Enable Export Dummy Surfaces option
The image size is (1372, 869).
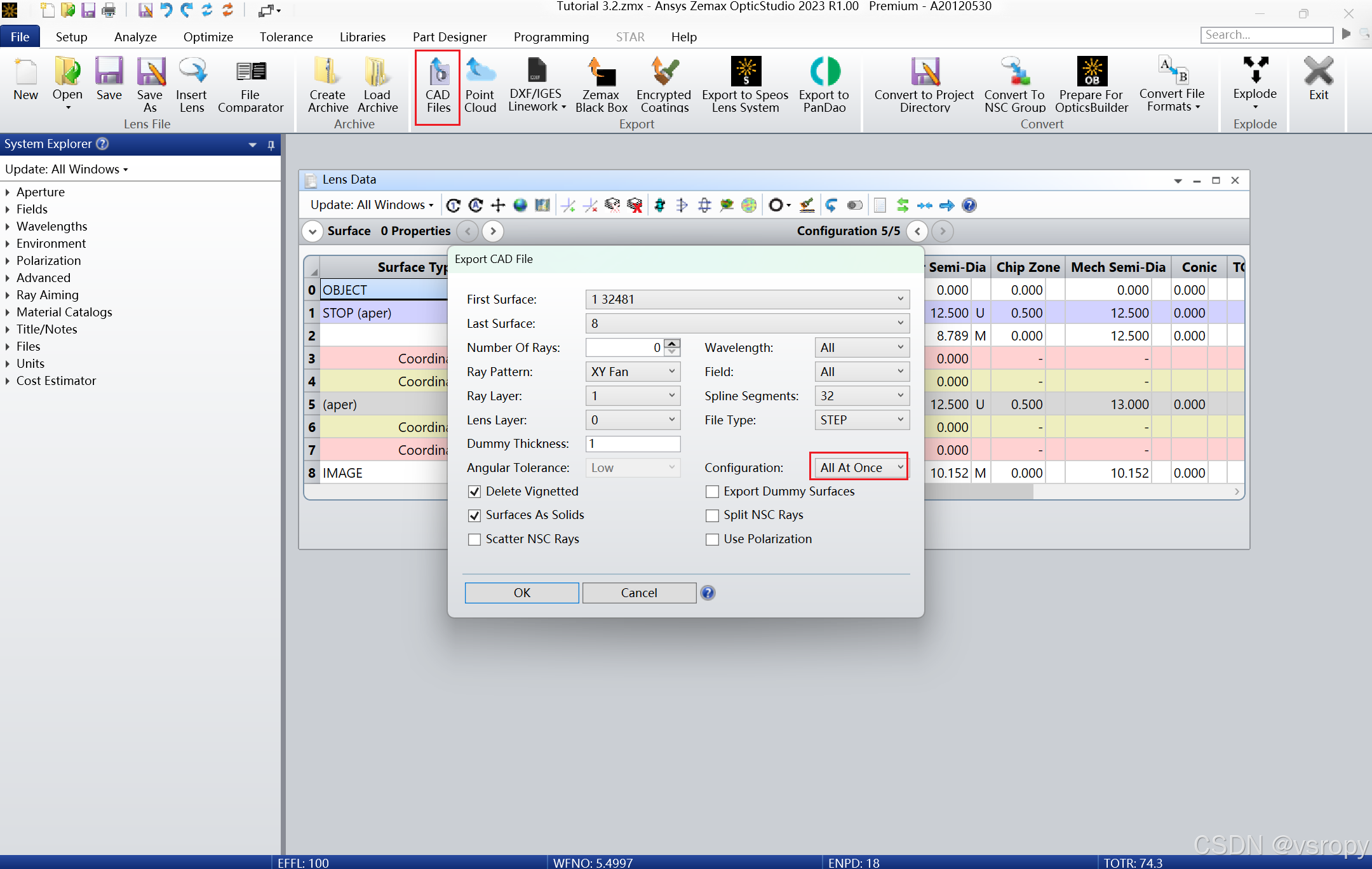tap(713, 492)
